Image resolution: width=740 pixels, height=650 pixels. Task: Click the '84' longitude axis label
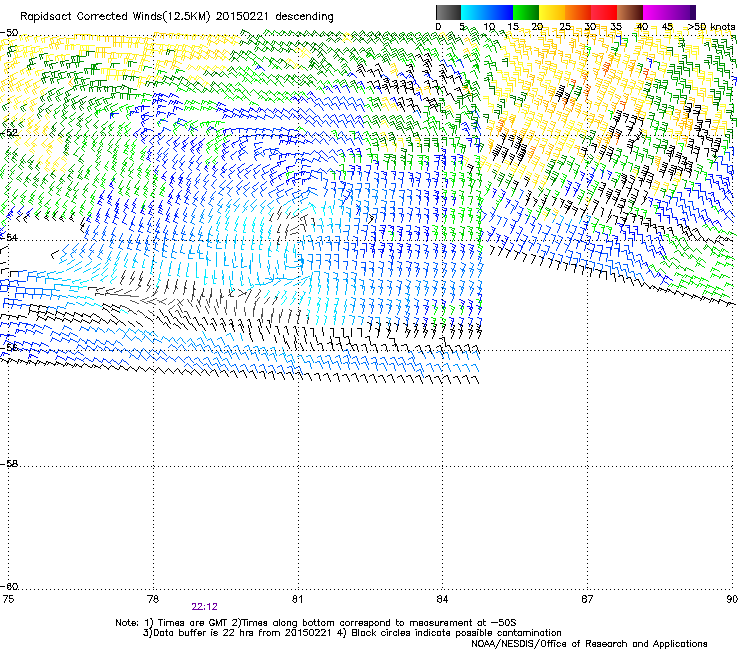click(442, 599)
